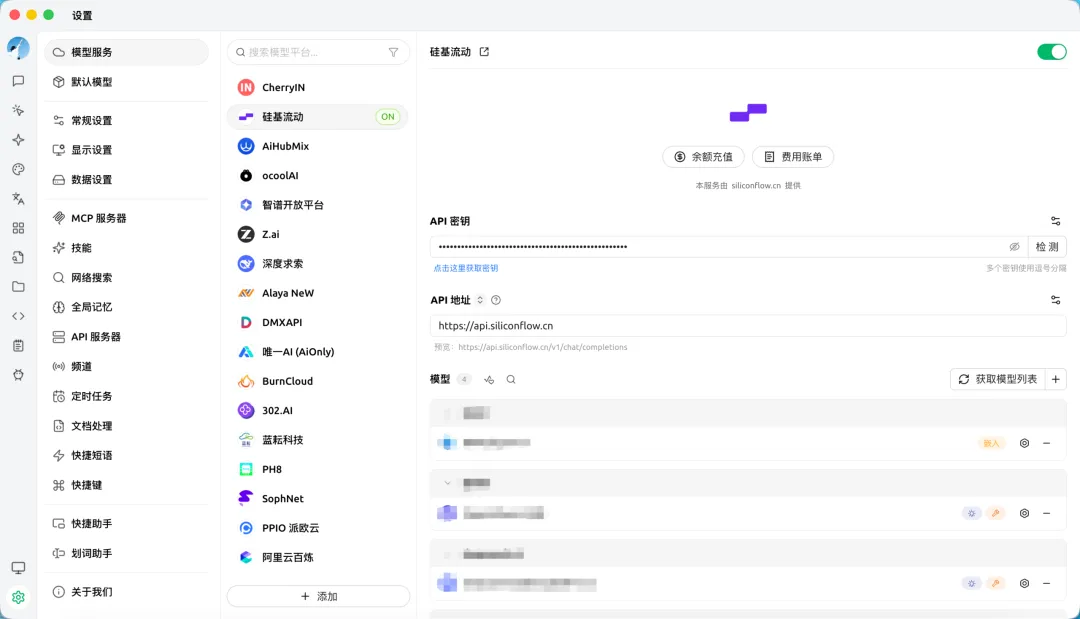Remove the third model with the minus icon
The width and height of the screenshot is (1080, 619).
pos(1046,584)
